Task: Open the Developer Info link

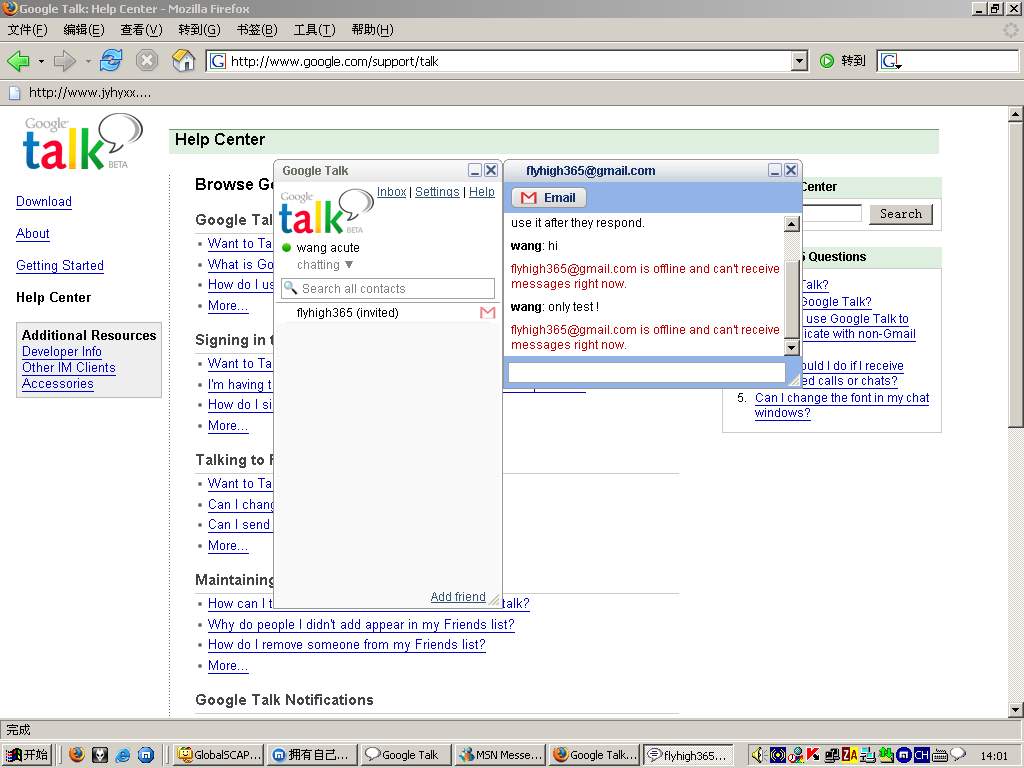Action: [x=62, y=352]
